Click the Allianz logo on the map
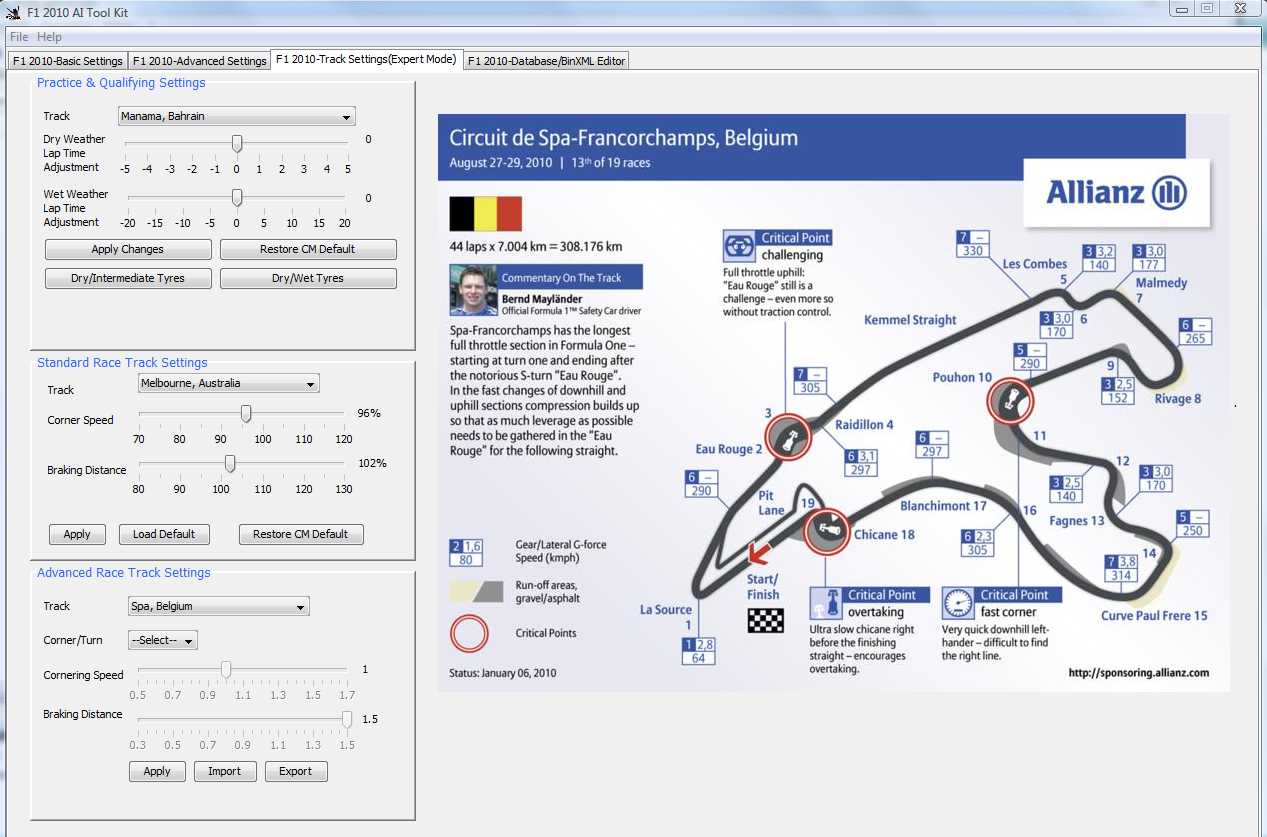The image size is (1267, 837). (1116, 192)
